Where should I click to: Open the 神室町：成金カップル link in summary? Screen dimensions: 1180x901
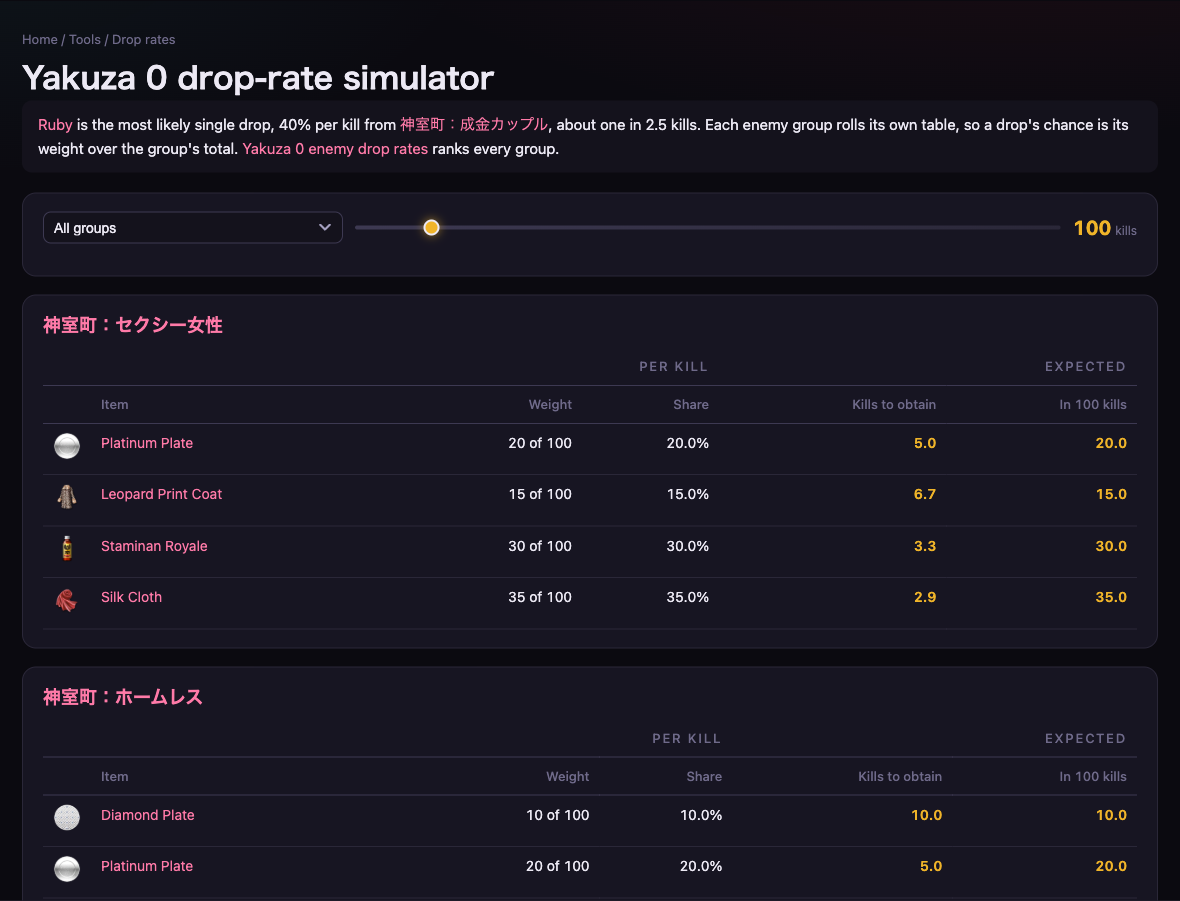[473, 125]
